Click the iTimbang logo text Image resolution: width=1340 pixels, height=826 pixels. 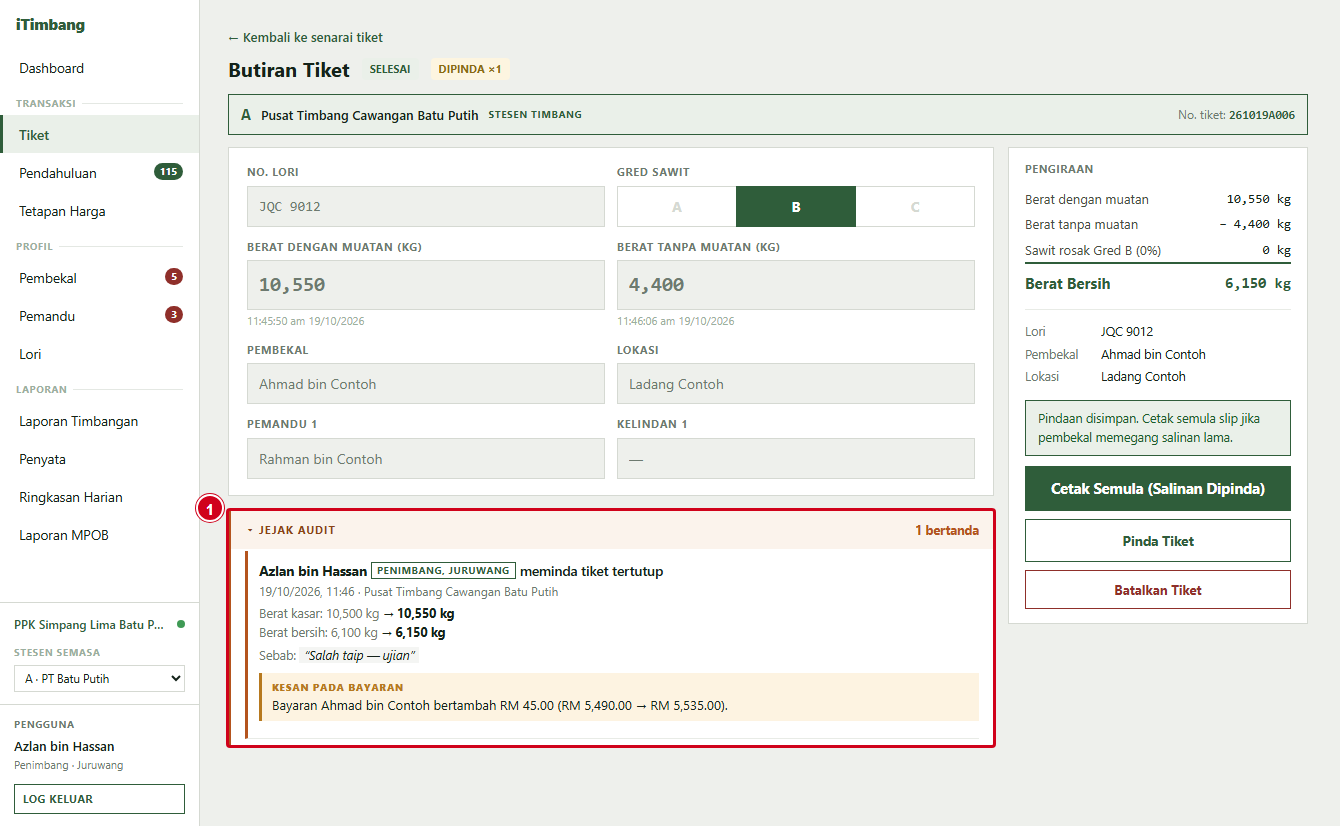(50, 25)
